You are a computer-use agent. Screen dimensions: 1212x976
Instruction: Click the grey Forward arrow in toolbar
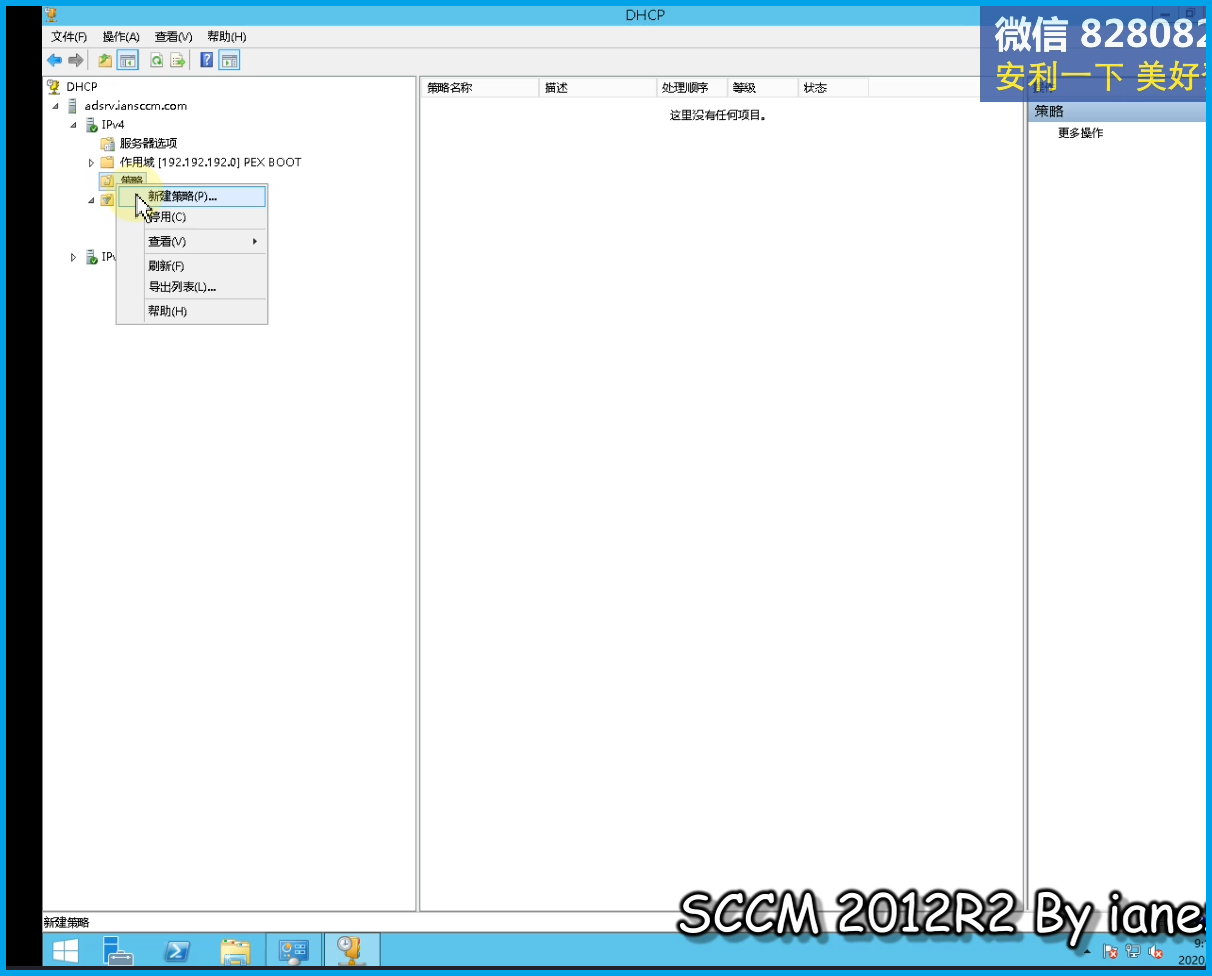[x=75, y=61]
